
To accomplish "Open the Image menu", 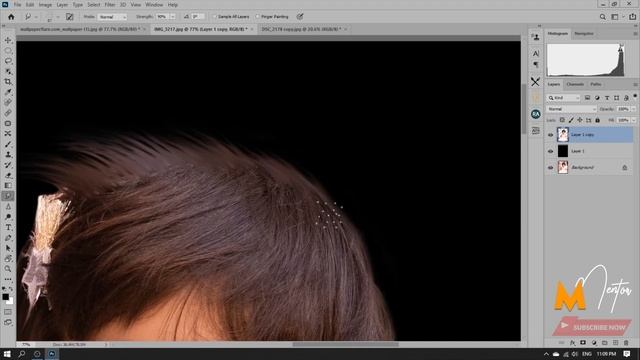I will (45, 4).
